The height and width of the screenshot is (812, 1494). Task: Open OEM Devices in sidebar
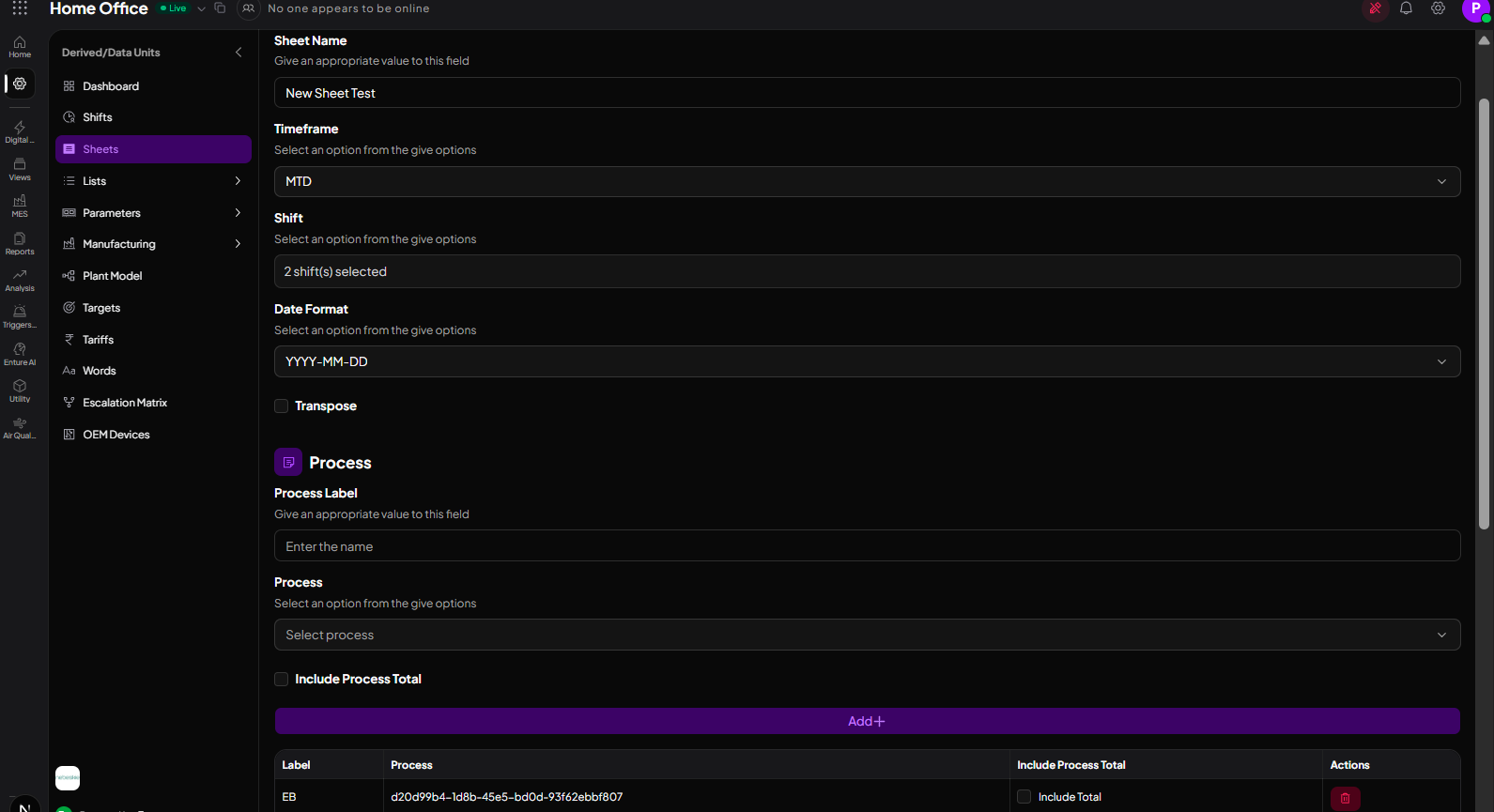click(x=153, y=435)
